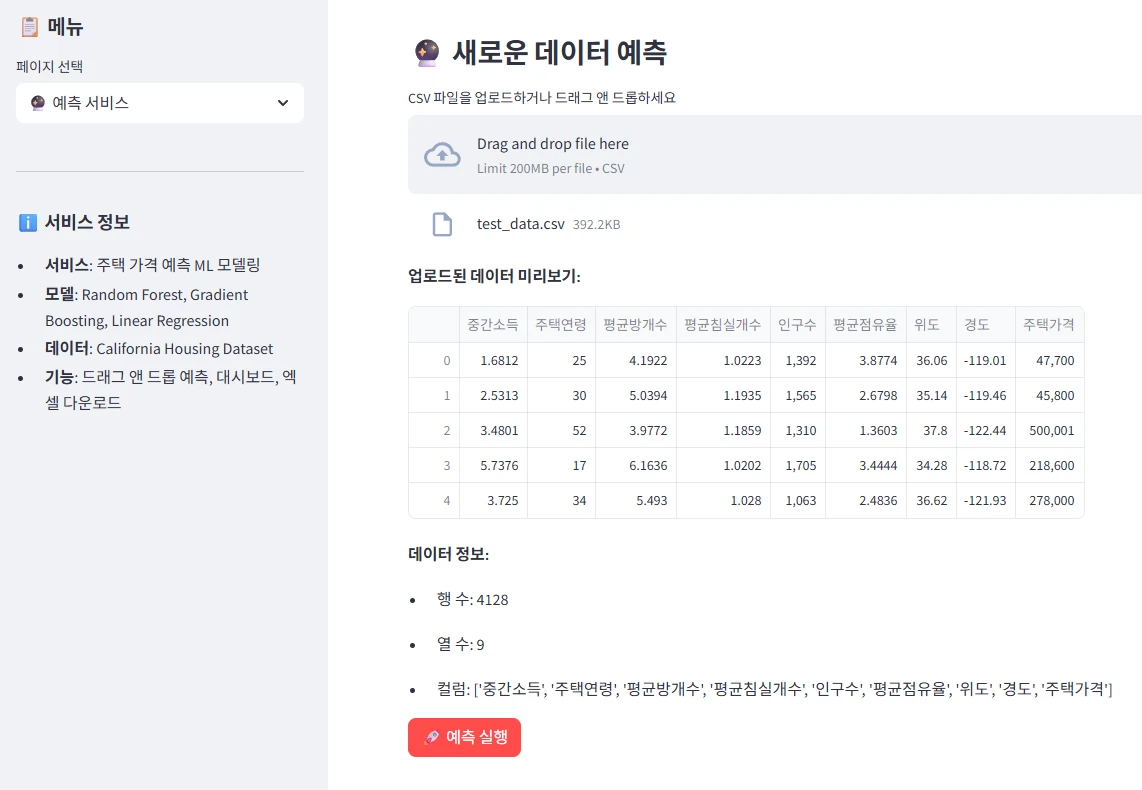
Task: Click the 데이터: California Housing Dataset item
Action: (159, 349)
